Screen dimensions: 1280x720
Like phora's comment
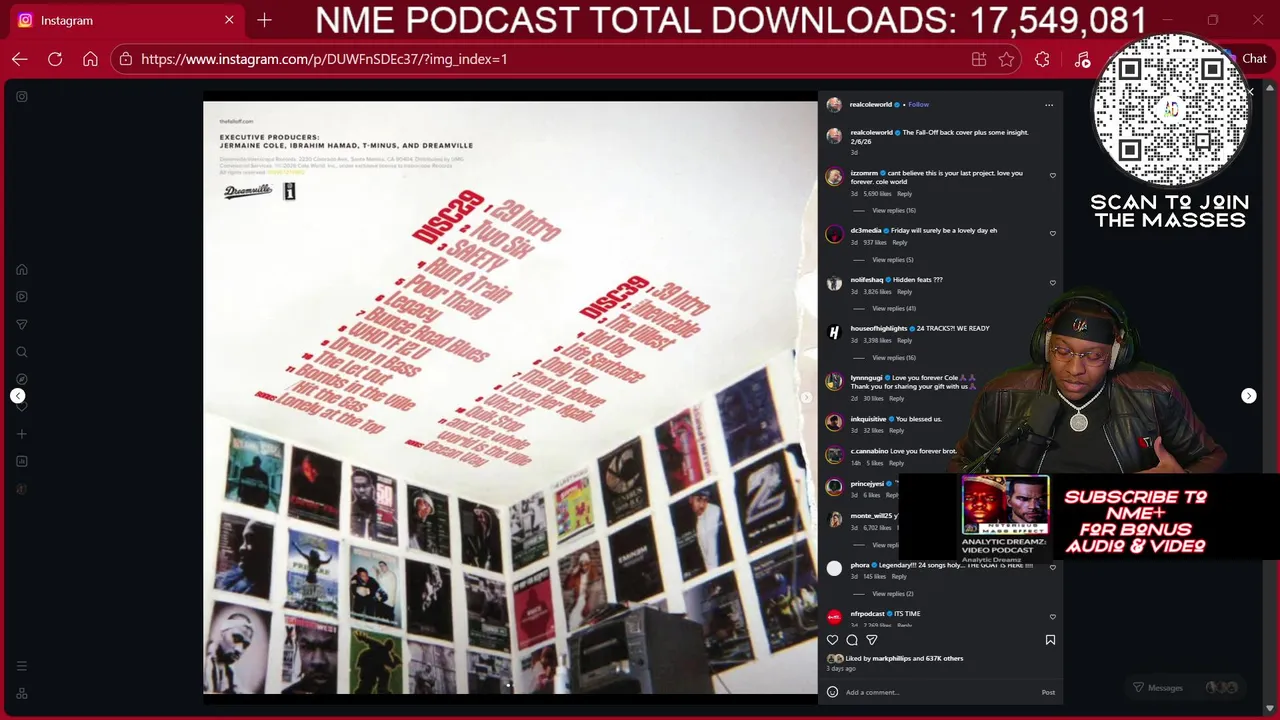[1052, 568]
